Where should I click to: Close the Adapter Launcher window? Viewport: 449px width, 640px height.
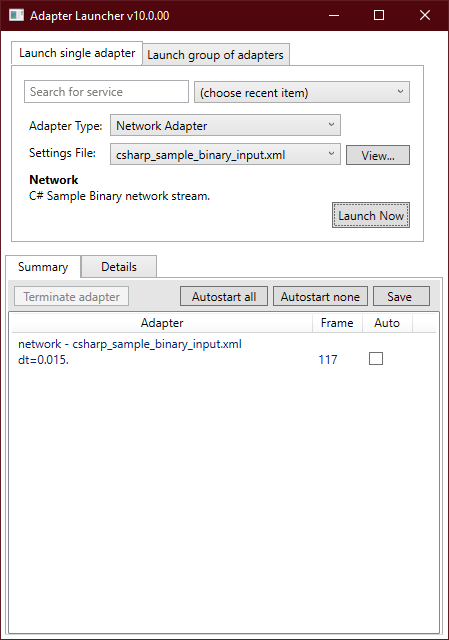click(x=425, y=16)
